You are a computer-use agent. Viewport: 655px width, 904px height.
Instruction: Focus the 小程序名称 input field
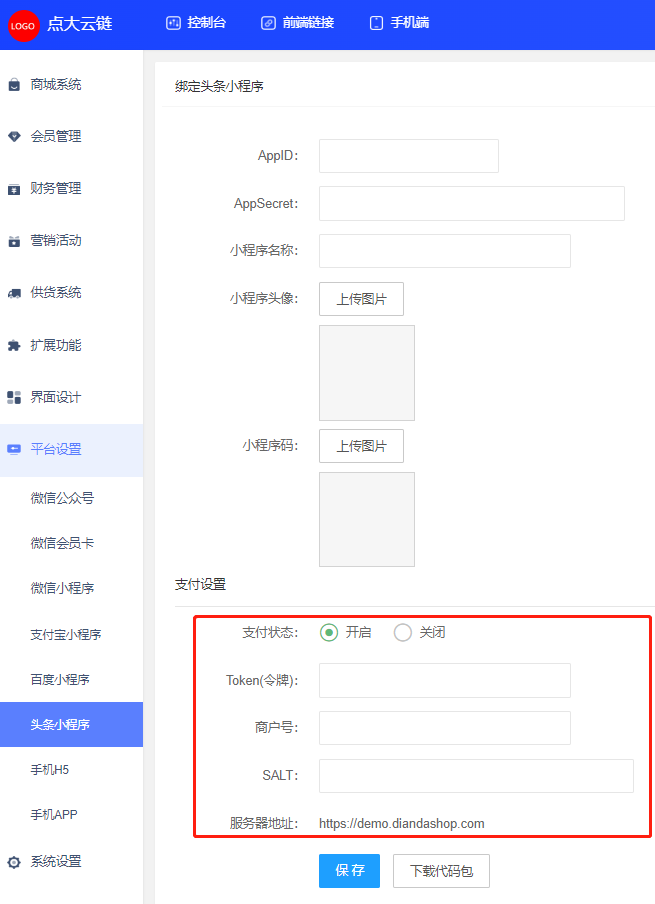[x=445, y=251]
